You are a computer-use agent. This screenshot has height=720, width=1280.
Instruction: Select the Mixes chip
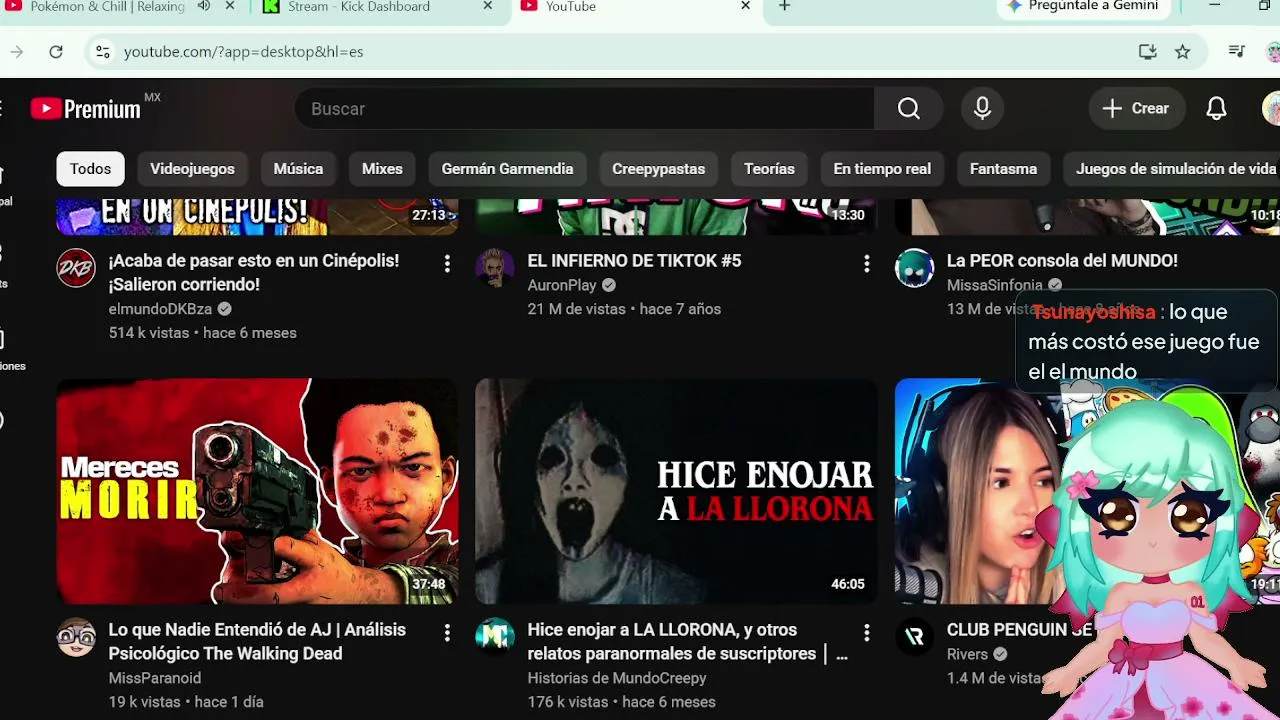tap(382, 169)
